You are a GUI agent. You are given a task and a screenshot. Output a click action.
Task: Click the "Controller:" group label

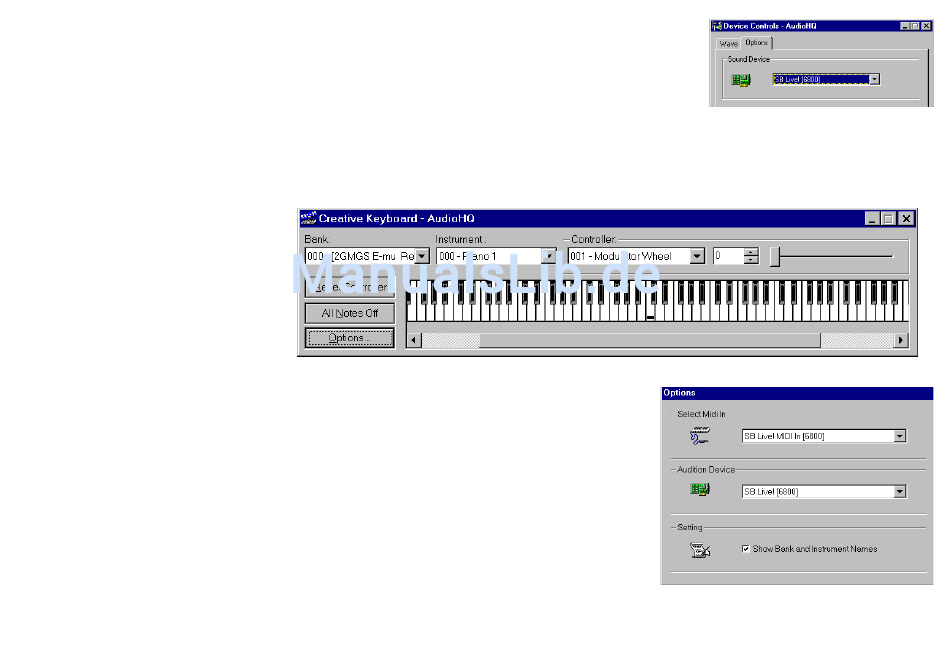click(593, 239)
